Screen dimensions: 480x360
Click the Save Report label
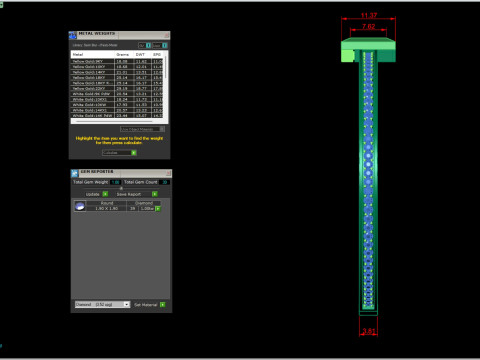(x=129, y=194)
